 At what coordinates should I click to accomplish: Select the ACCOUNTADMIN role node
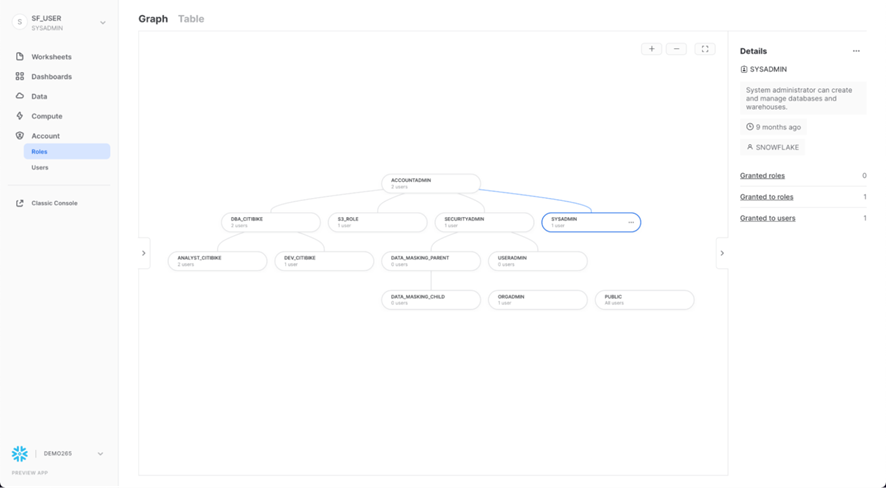click(x=431, y=183)
